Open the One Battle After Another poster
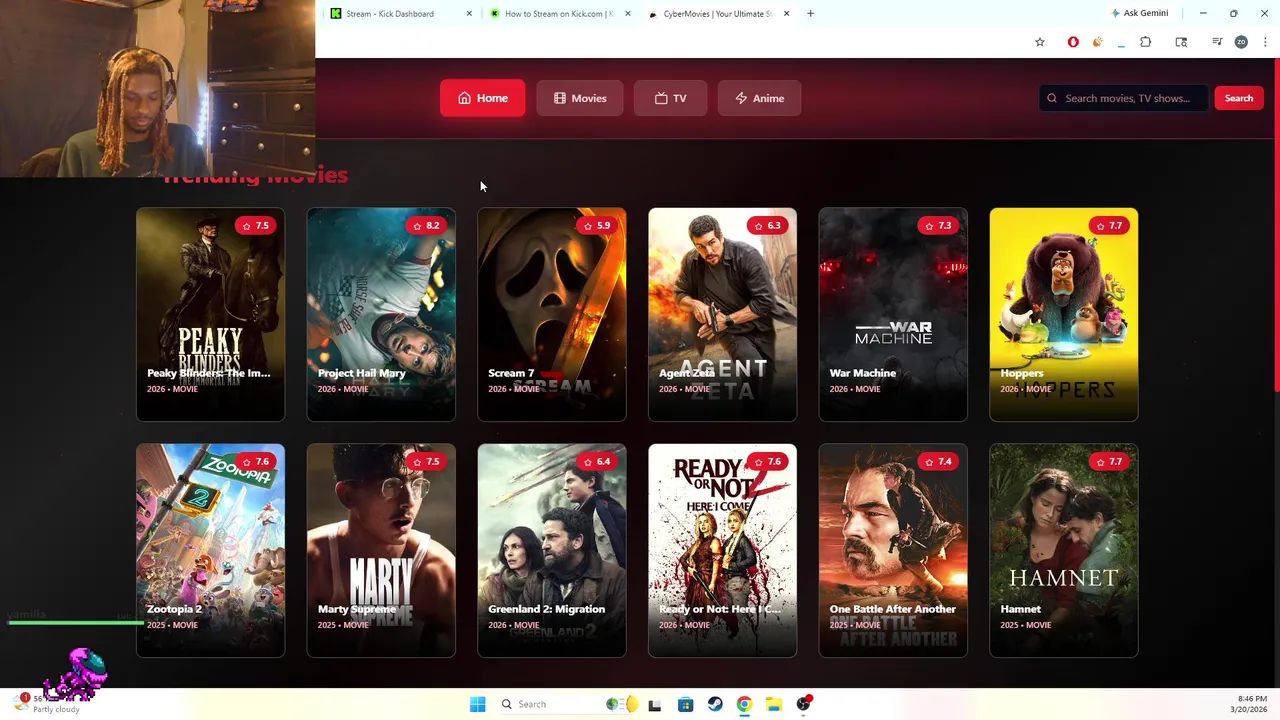This screenshot has height=720, width=1280. 893,550
